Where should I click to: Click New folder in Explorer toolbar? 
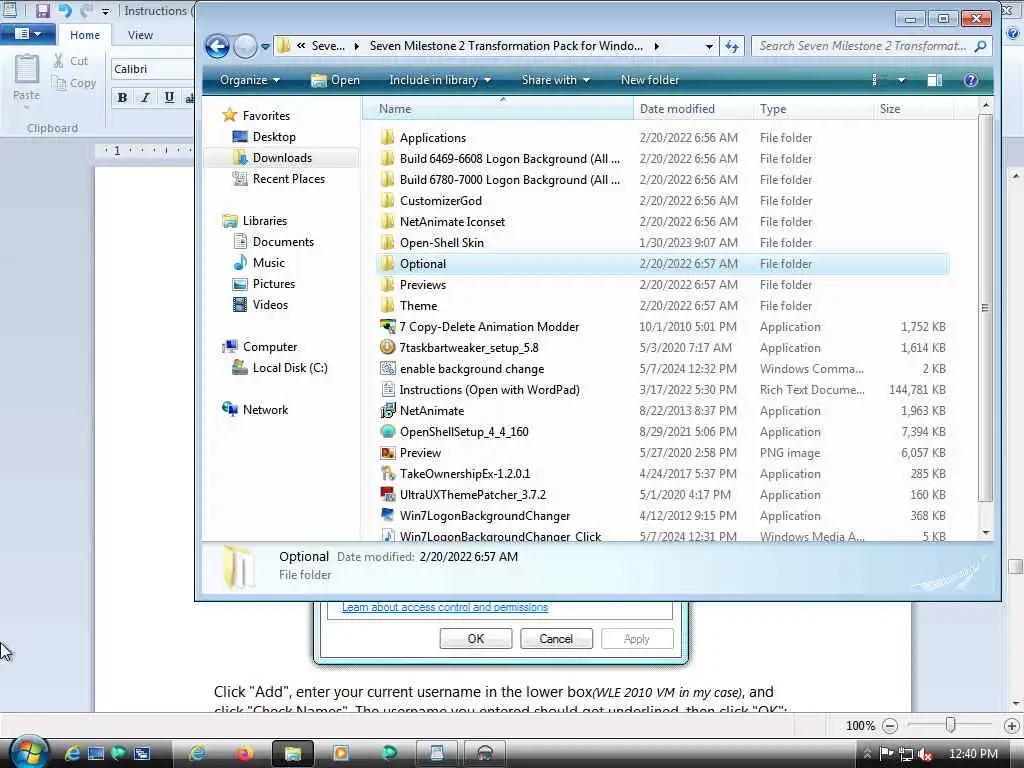(x=650, y=80)
